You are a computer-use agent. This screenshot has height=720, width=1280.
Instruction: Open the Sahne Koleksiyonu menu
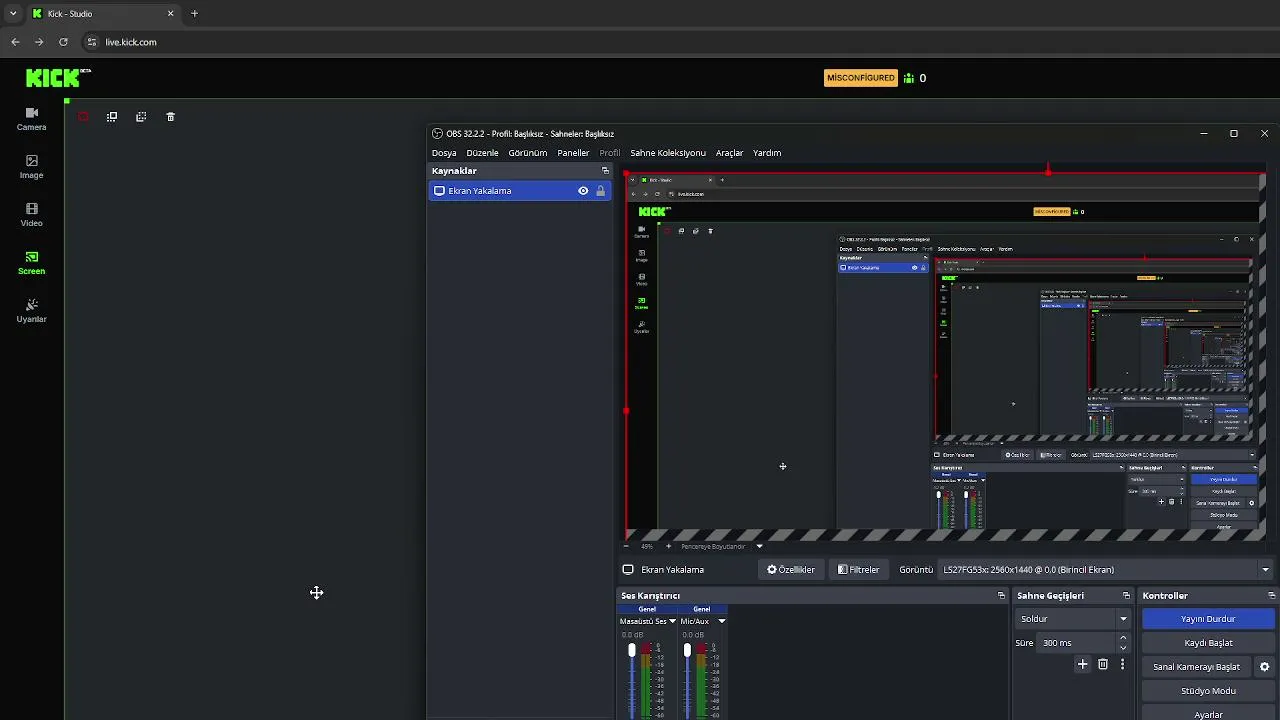tap(668, 153)
